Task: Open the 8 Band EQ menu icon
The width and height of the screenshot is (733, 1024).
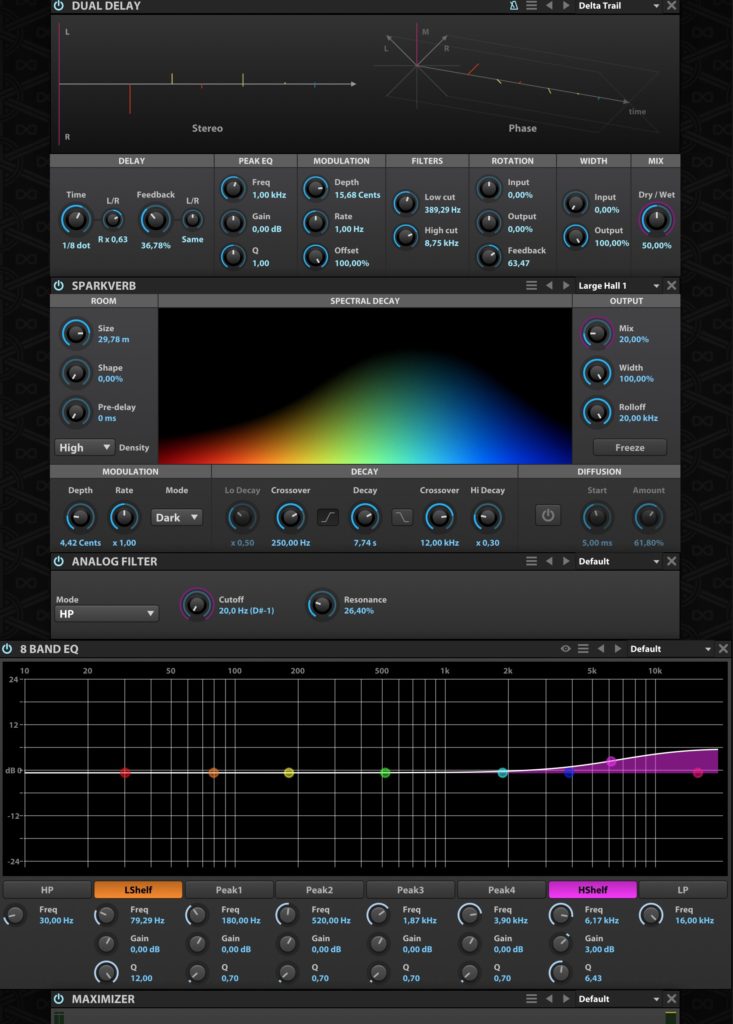Action: 583,648
